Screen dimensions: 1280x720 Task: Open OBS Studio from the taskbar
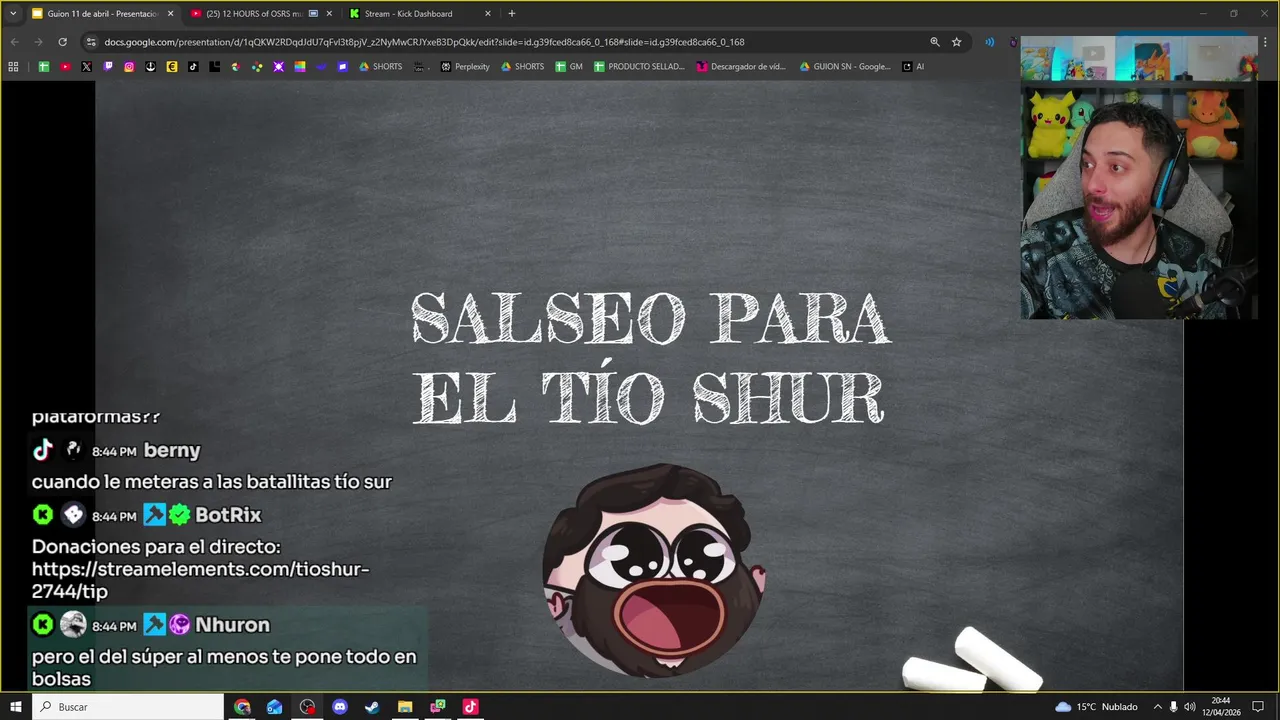pos(307,707)
